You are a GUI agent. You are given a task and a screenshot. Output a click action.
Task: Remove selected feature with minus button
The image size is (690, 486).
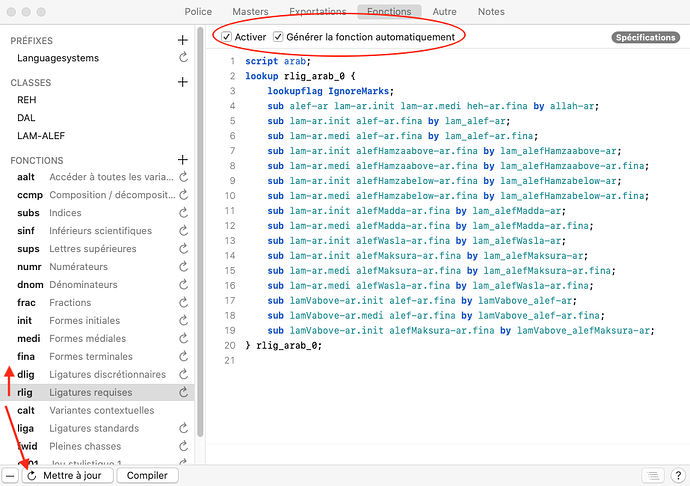pyautogui.click(x=10, y=476)
